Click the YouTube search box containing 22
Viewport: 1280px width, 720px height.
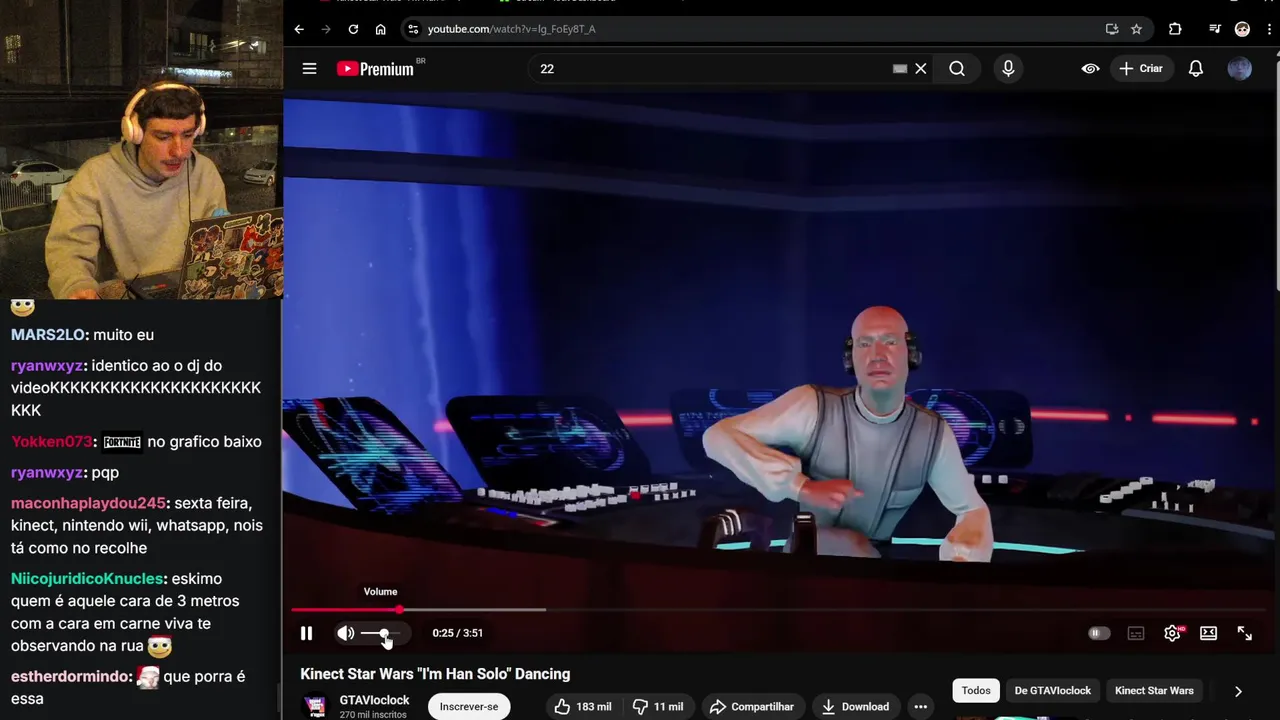point(712,68)
